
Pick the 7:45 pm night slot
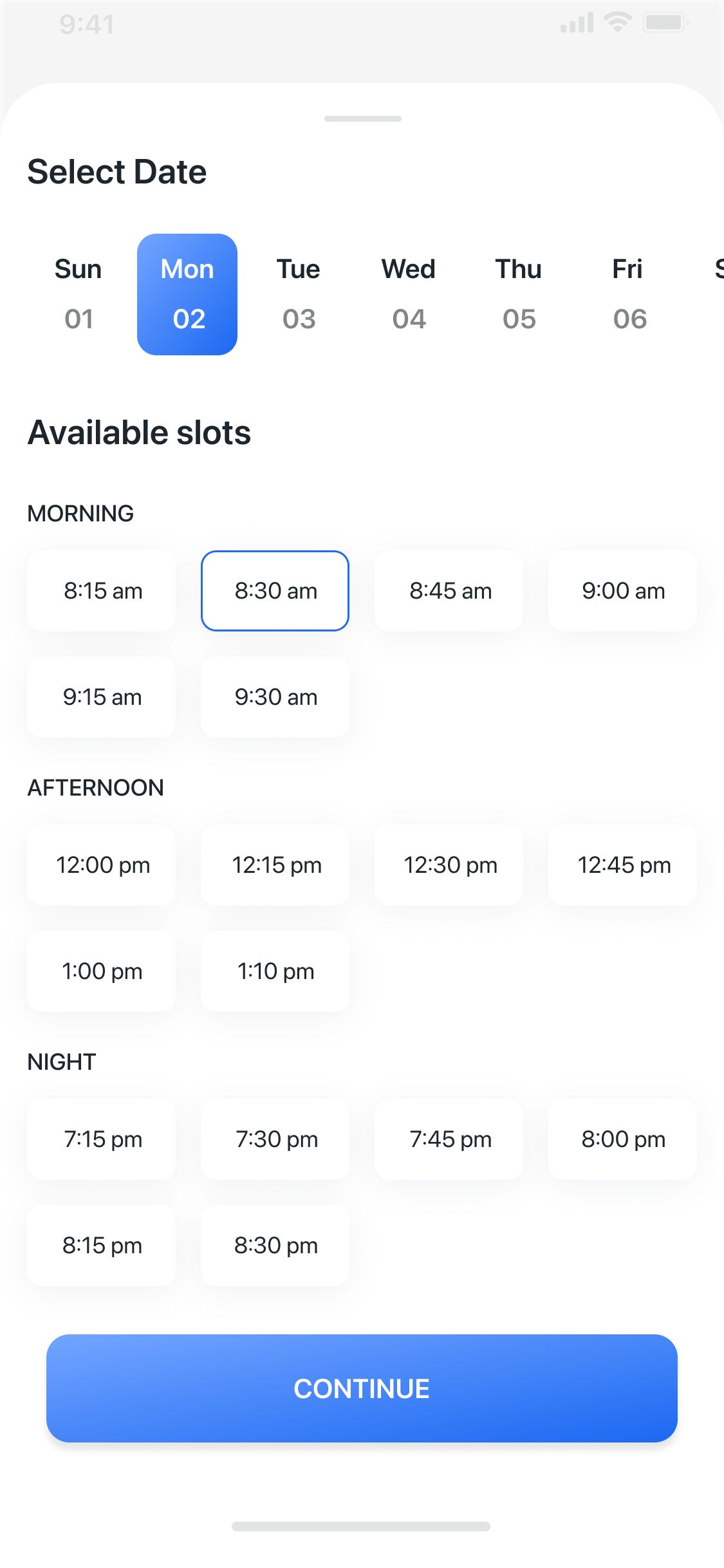coord(449,1139)
